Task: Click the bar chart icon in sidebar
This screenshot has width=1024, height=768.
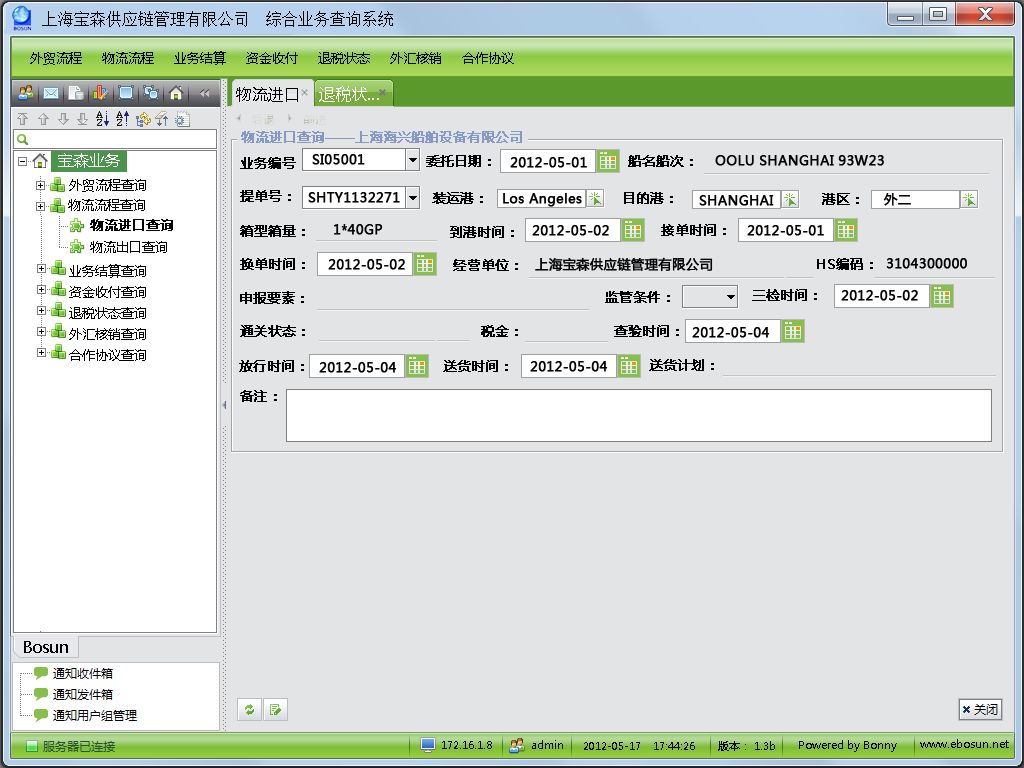Action: tap(101, 93)
